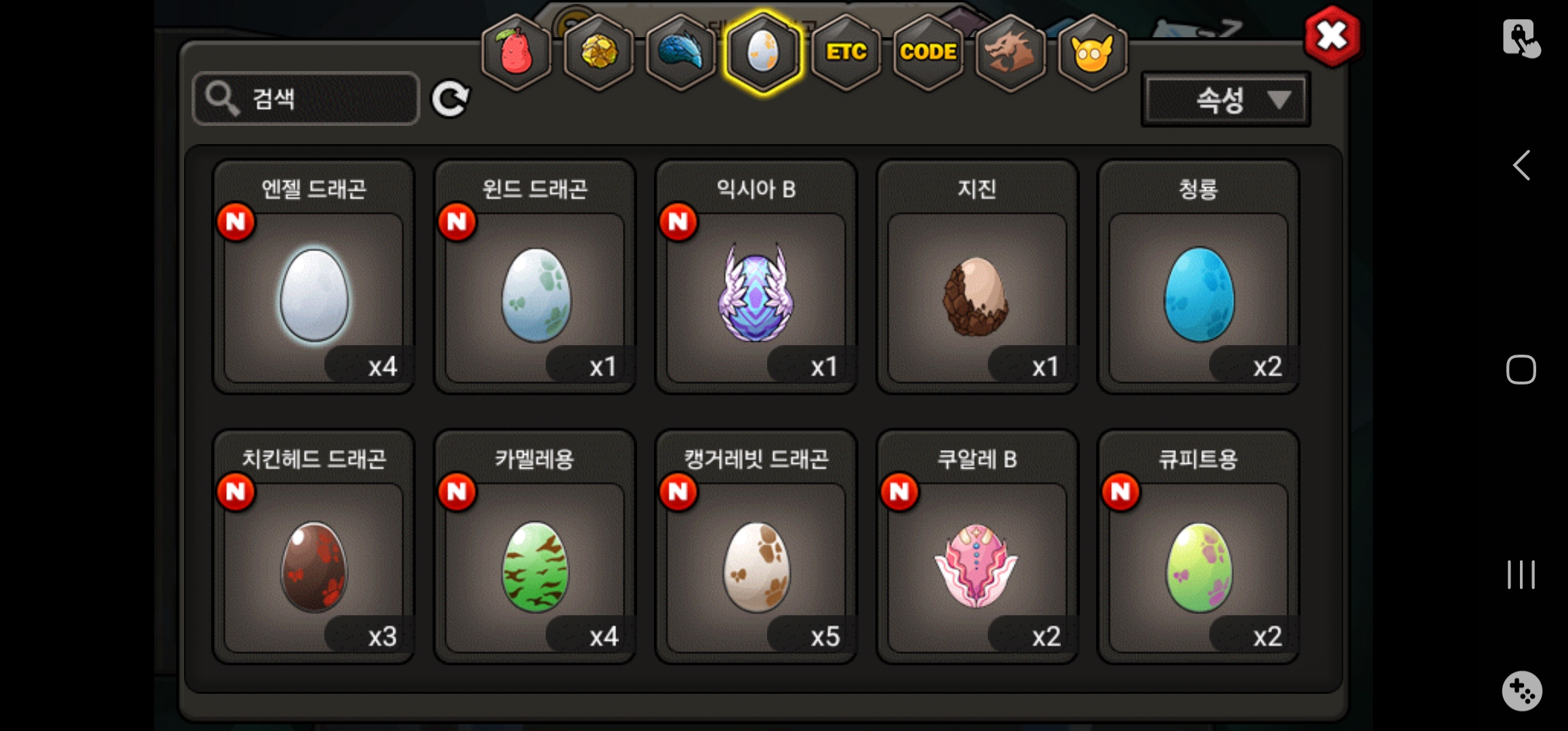Click the refresh arrow icon beside search
The image size is (1568, 731).
450,99
